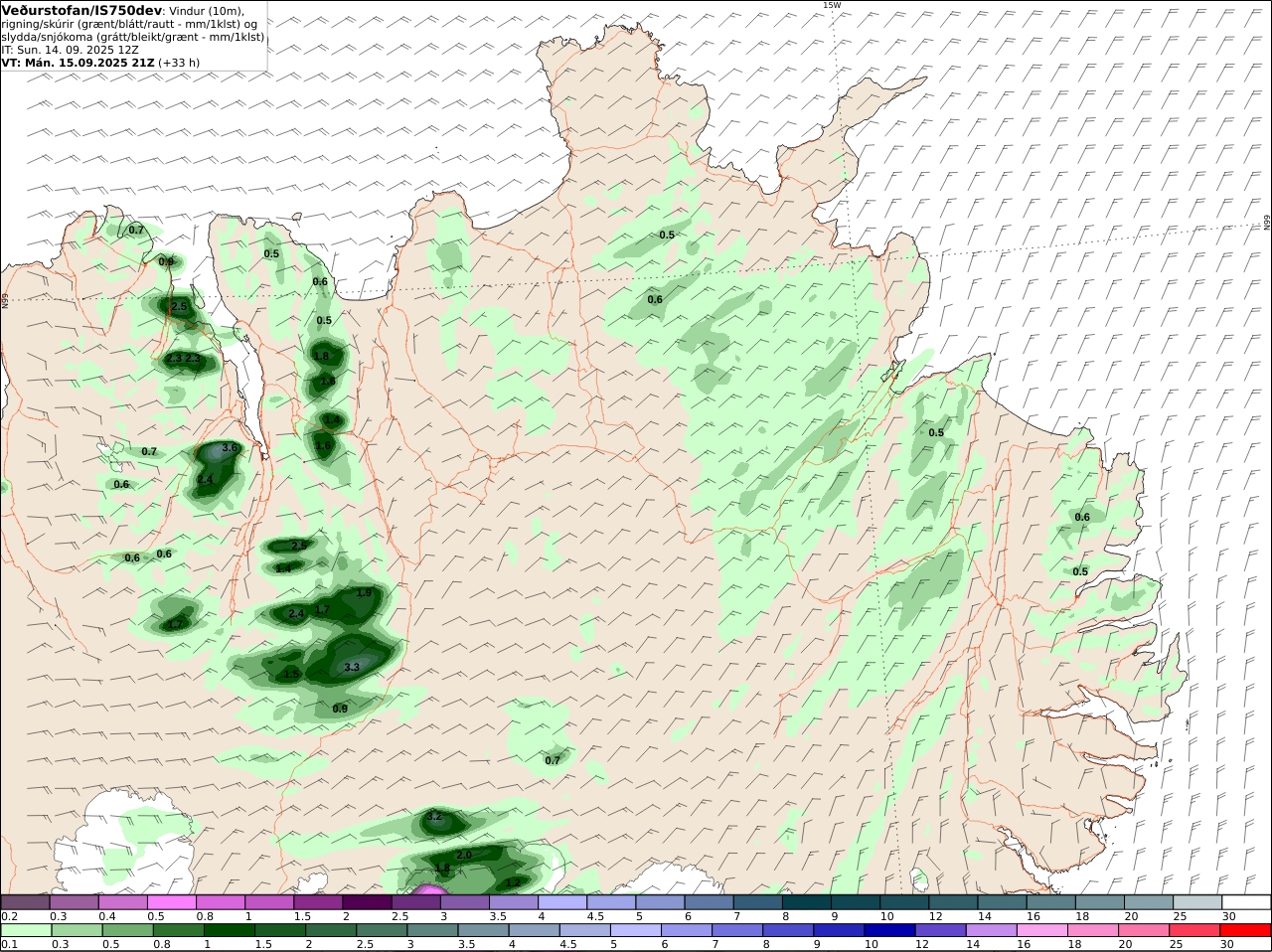Click the Veðurstofan/IS750dev title text

82,10
